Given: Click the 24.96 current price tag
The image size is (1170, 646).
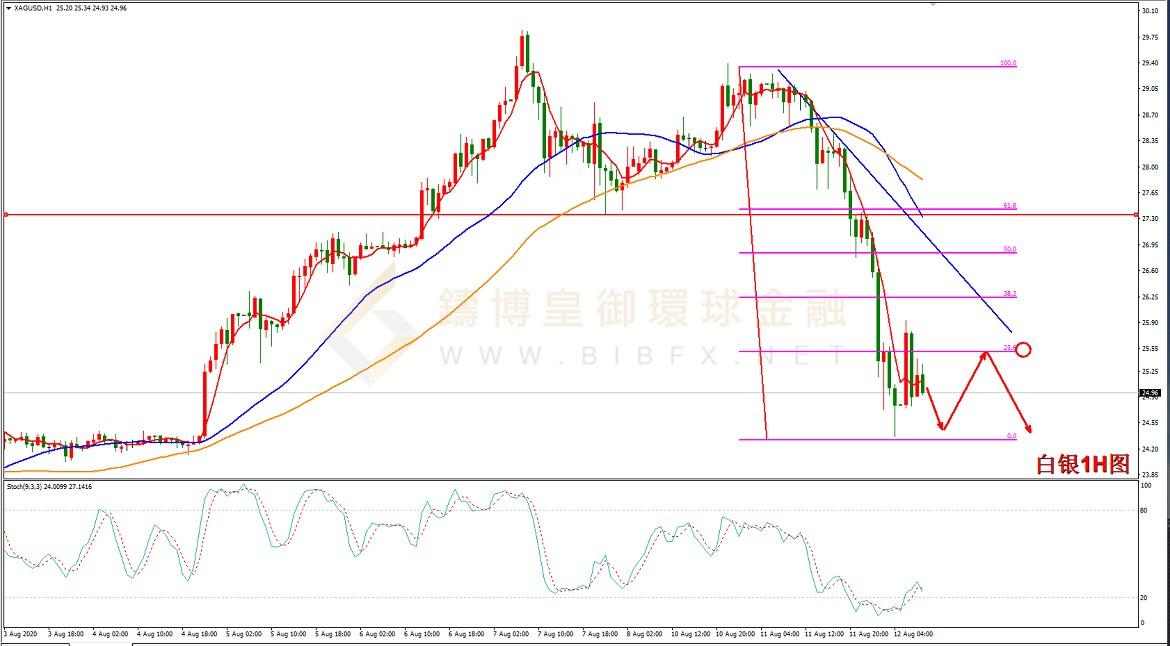Looking at the screenshot, I should click(1149, 393).
